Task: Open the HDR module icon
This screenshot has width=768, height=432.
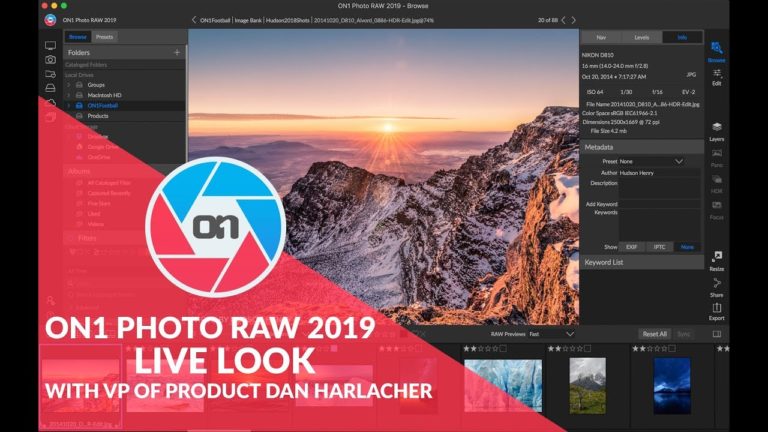Action: [x=717, y=179]
